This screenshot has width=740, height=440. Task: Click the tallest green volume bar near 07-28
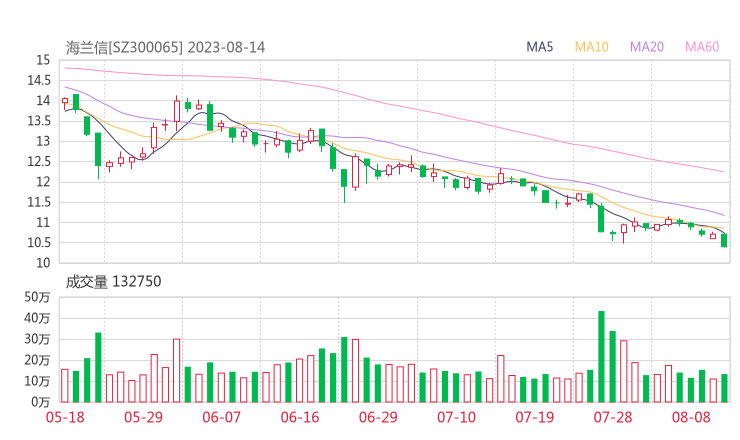click(x=601, y=356)
